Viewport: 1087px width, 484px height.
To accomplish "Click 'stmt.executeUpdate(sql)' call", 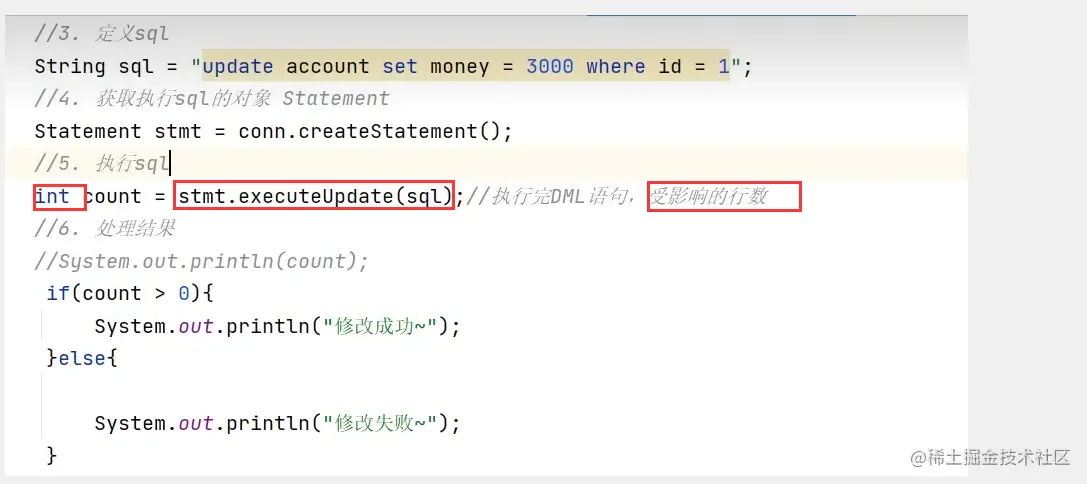I will pyautogui.click(x=315, y=197).
